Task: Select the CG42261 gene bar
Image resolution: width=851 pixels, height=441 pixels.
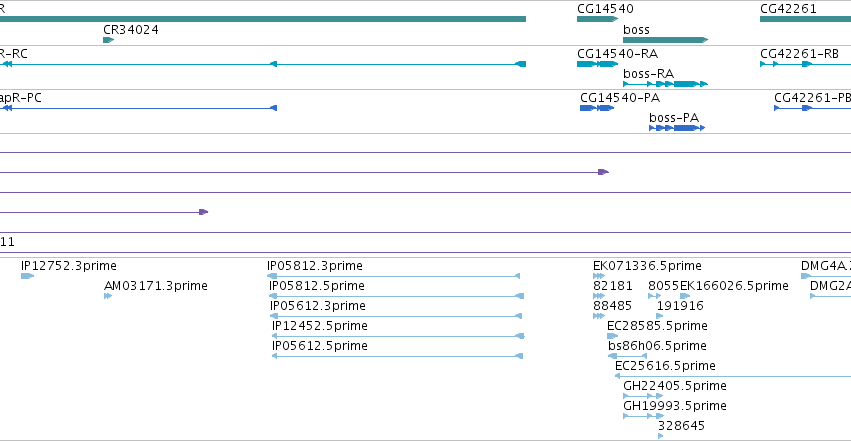Action: click(805, 19)
